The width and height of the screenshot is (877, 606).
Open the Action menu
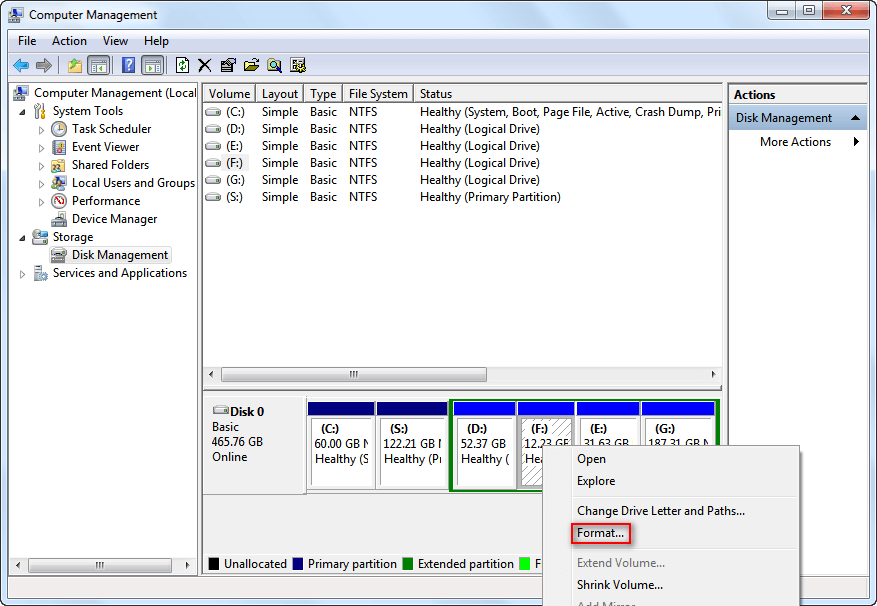click(x=69, y=41)
